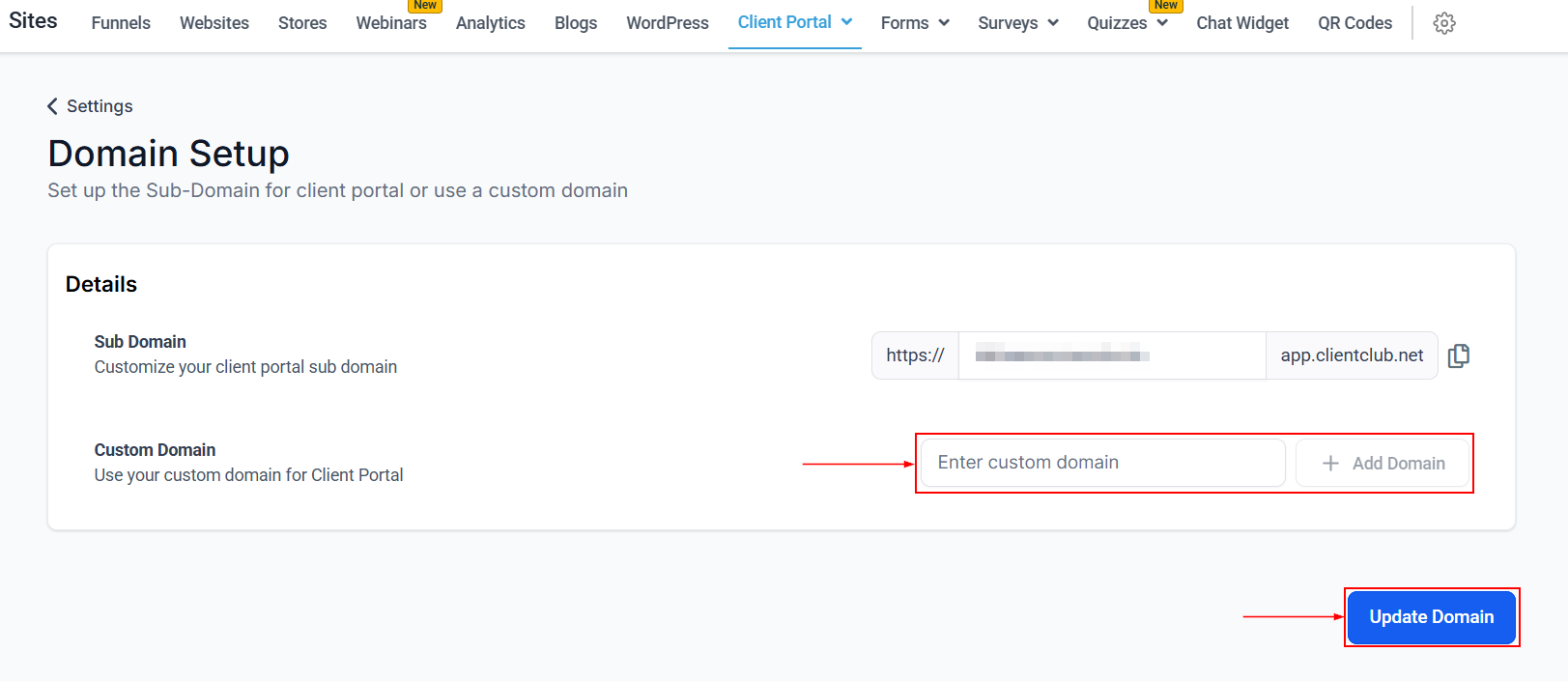Image resolution: width=1568 pixels, height=681 pixels.
Task: Open the WordPress tab
Action: tap(668, 23)
